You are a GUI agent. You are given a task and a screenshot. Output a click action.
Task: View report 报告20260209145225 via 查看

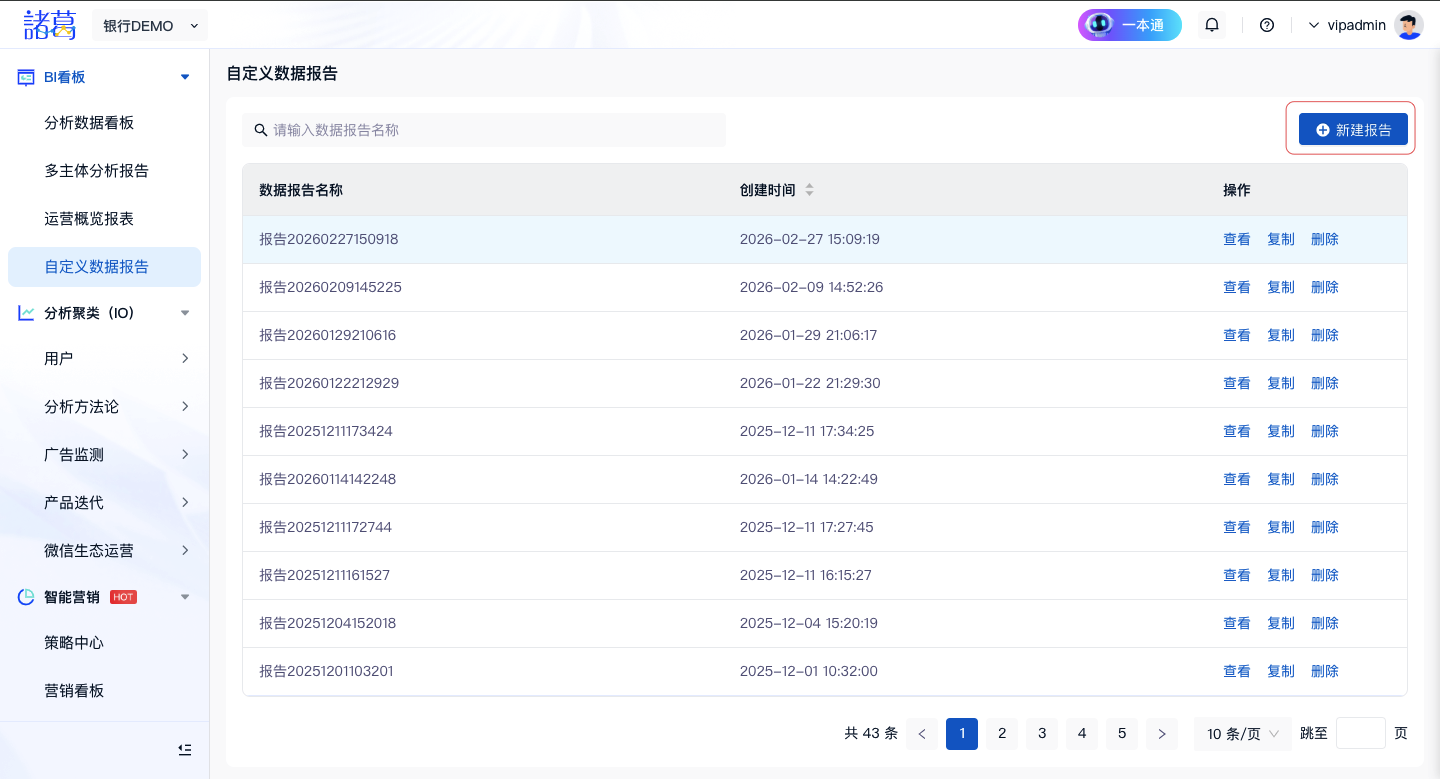(x=1236, y=287)
